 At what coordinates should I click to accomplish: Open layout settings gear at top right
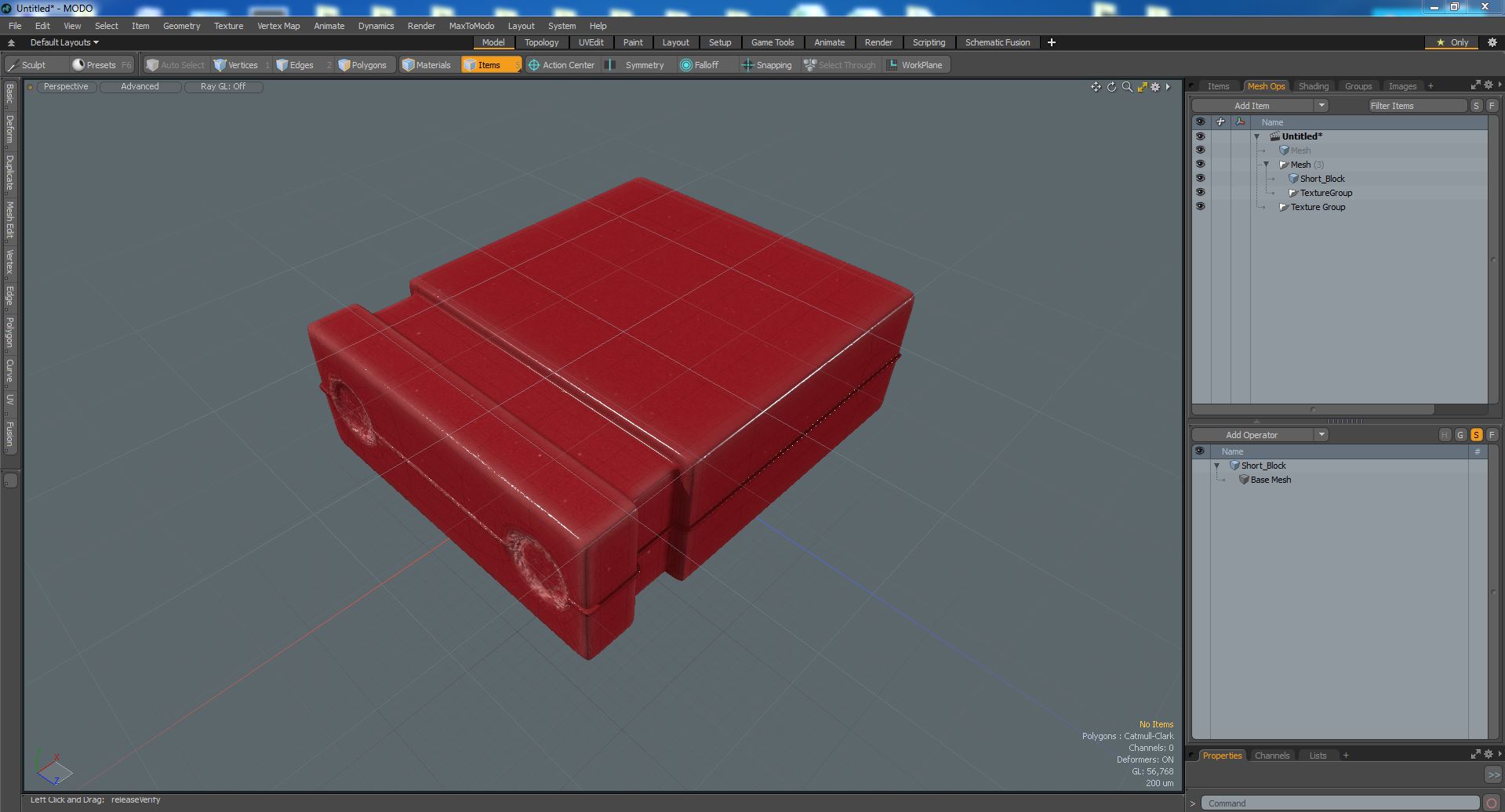click(x=1492, y=42)
